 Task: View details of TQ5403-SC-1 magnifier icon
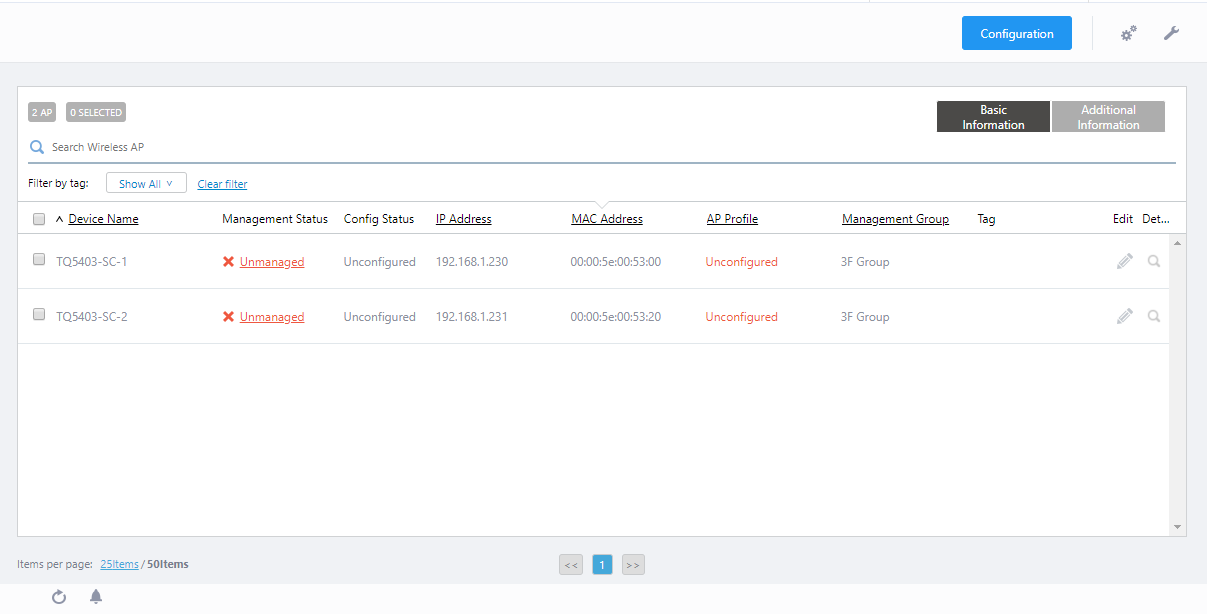pos(1154,261)
